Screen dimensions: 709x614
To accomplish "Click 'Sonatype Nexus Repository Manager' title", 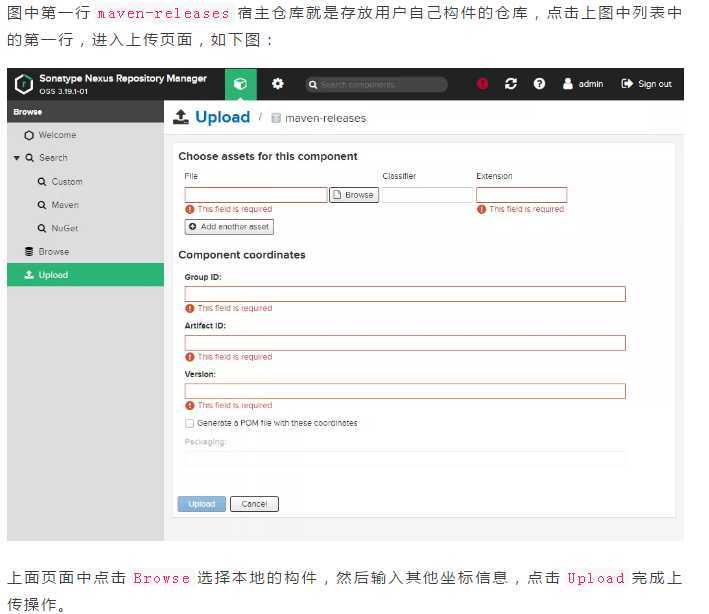I will pyautogui.click(x=123, y=78).
